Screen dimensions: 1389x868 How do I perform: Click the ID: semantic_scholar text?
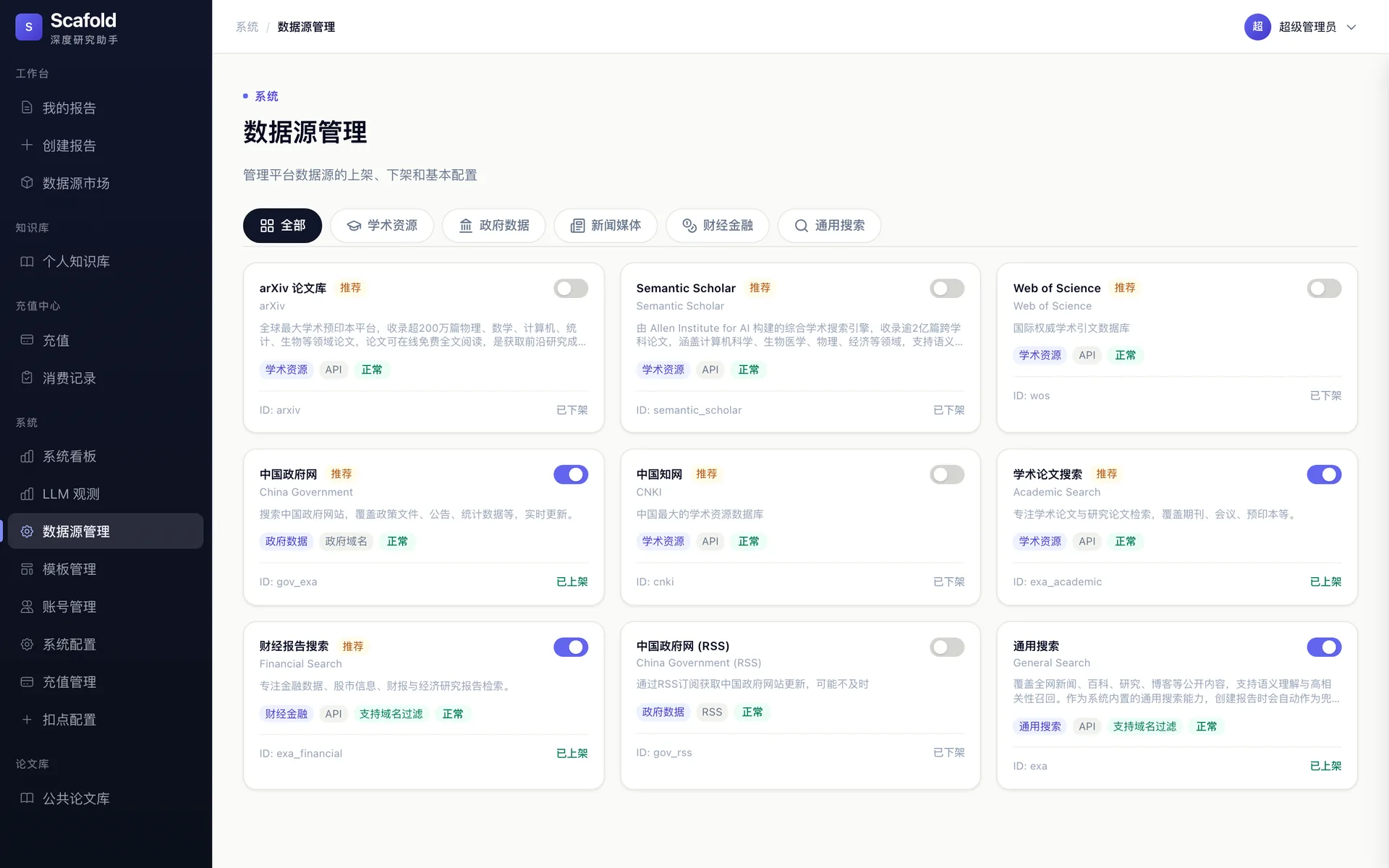pos(689,410)
